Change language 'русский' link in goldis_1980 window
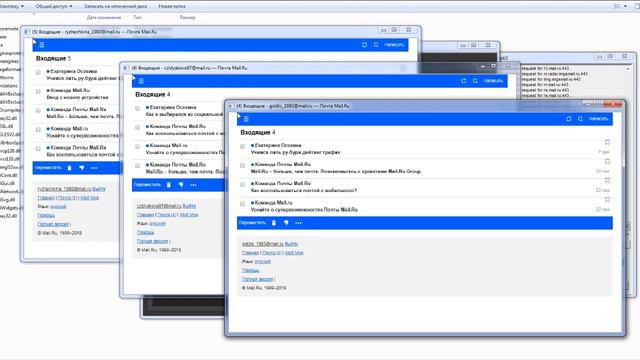This screenshot has height=360, width=640. click(262, 261)
